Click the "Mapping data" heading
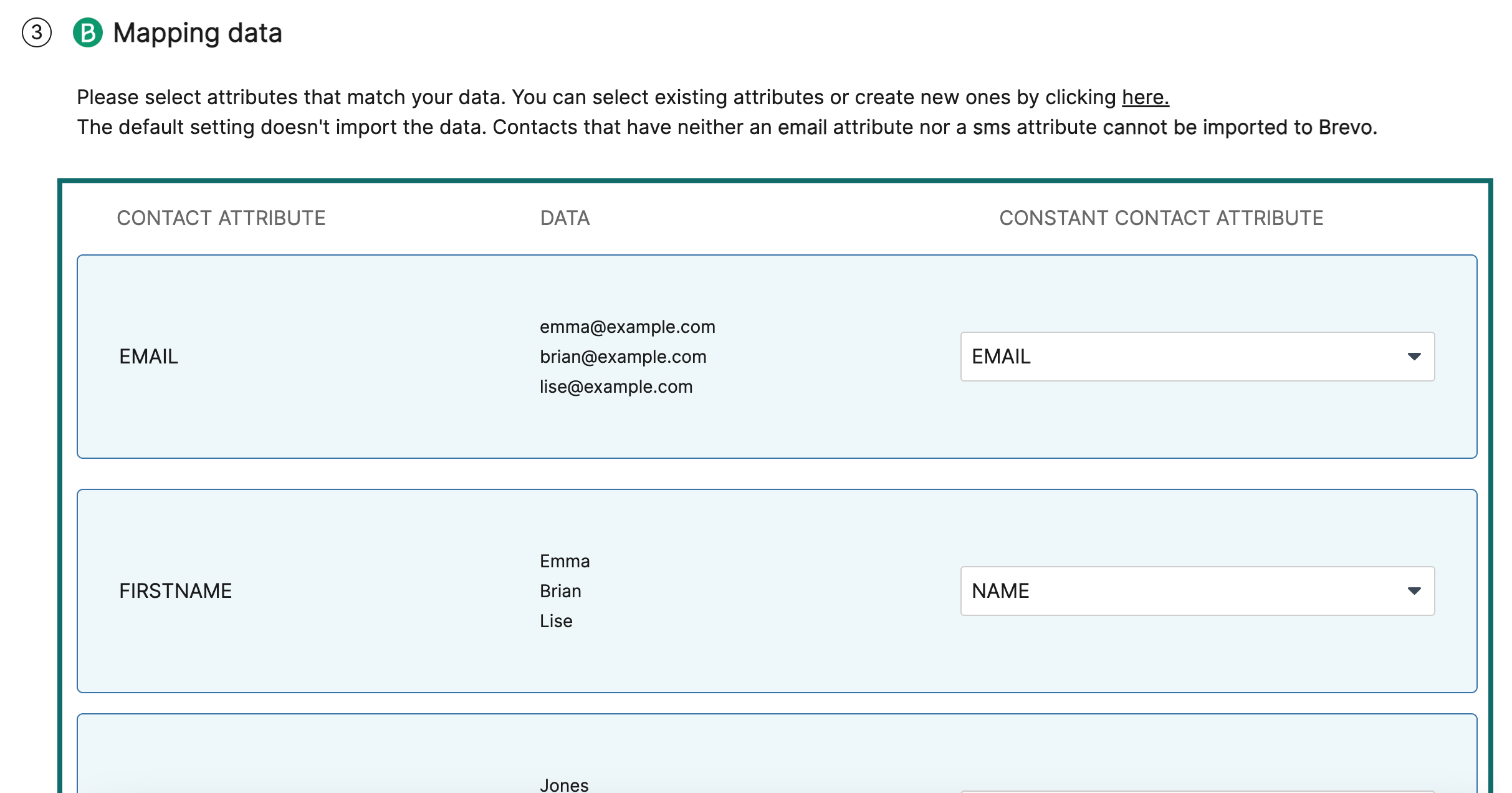Viewport: 1512px width, 793px height. click(198, 33)
